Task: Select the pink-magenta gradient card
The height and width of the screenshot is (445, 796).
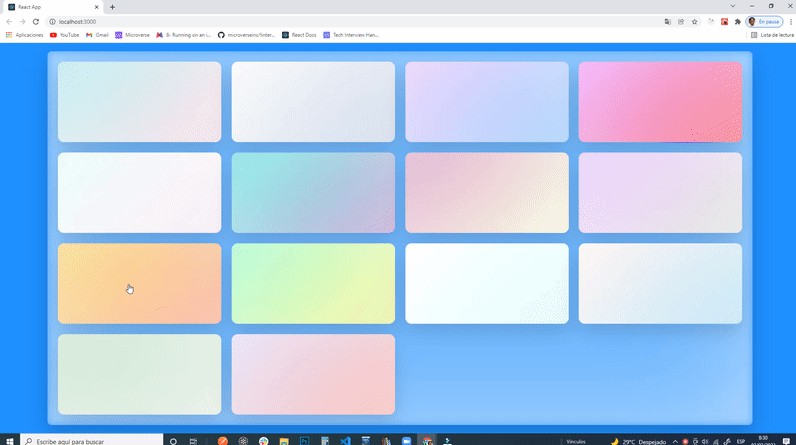Action: click(660, 102)
